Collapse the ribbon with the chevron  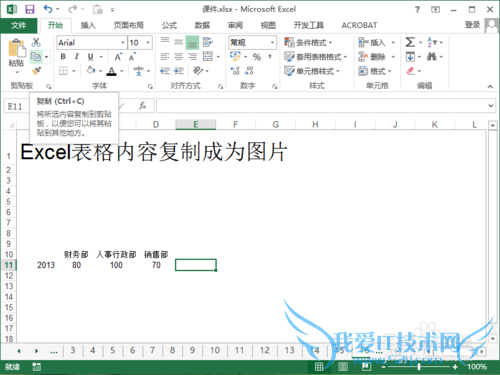click(x=490, y=86)
